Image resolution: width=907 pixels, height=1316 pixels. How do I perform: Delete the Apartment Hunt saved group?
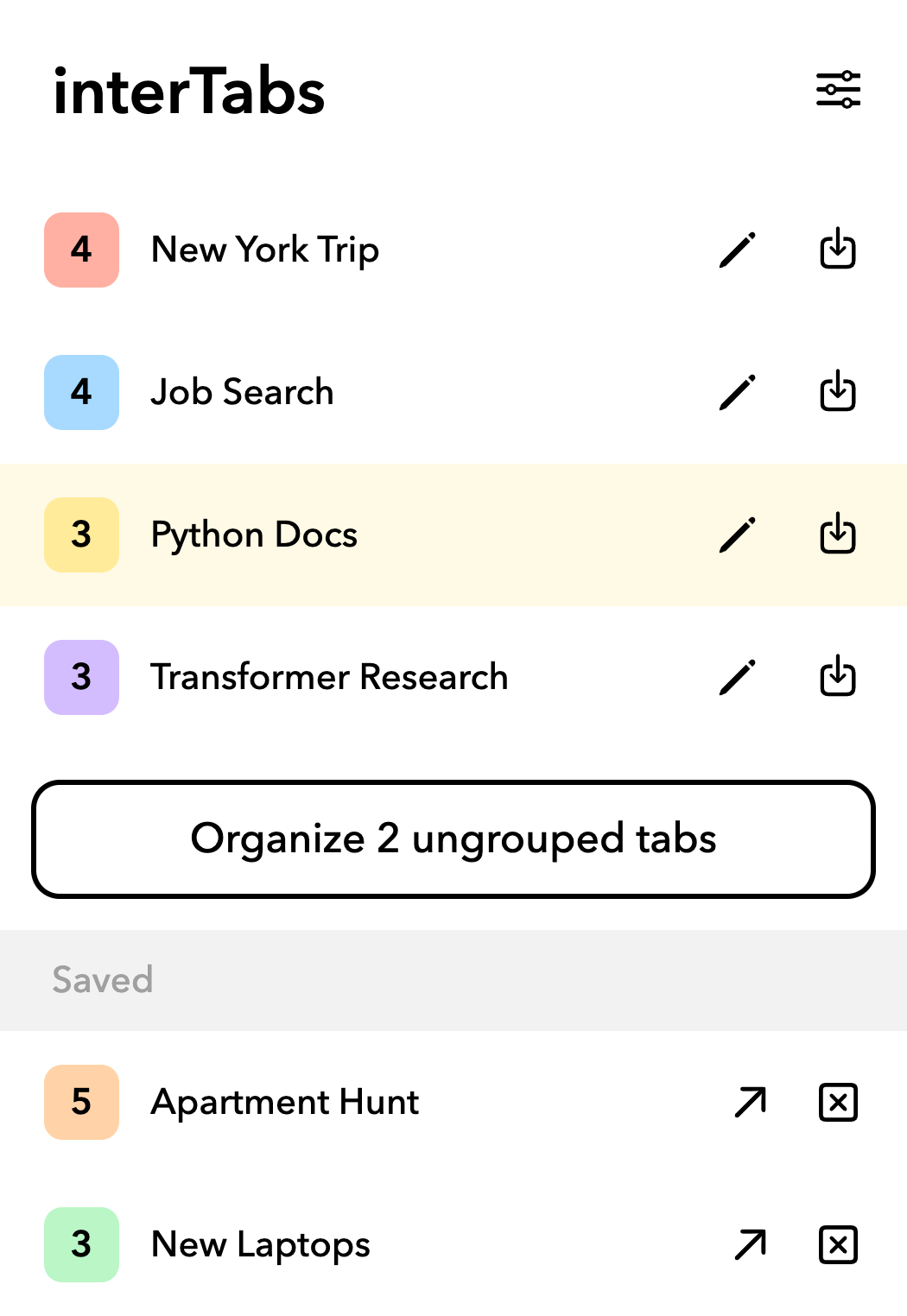(x=838, y=1103)
